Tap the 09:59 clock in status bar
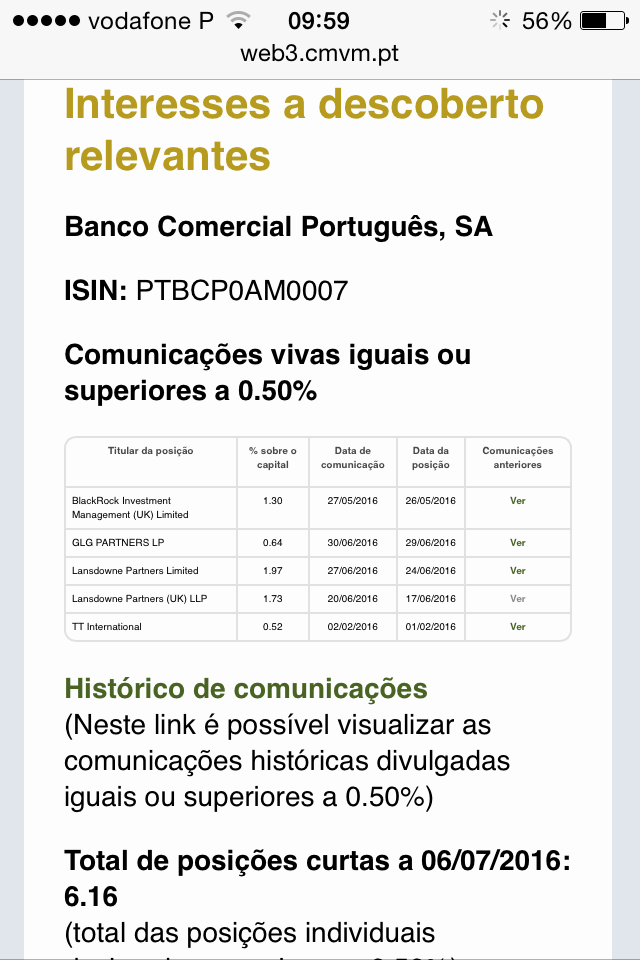Image resolution: width=640 pixels, height=960 pixels. coord(318,20)
